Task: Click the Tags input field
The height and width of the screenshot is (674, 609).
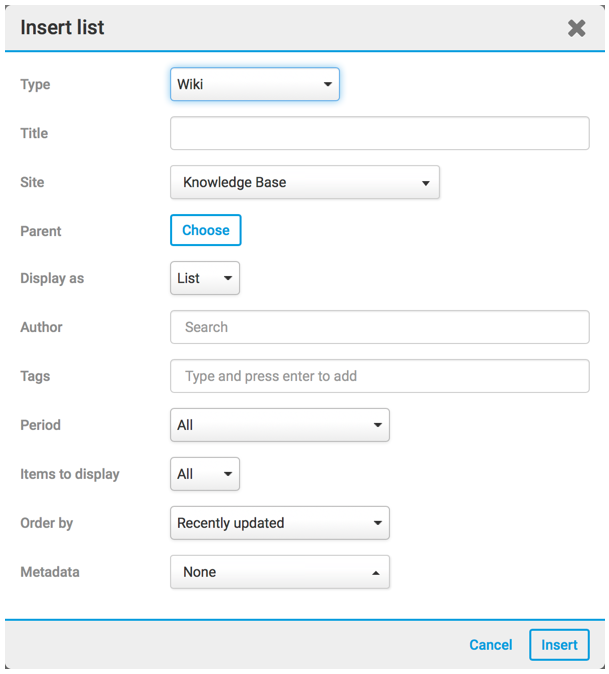Action: [379, 376]
